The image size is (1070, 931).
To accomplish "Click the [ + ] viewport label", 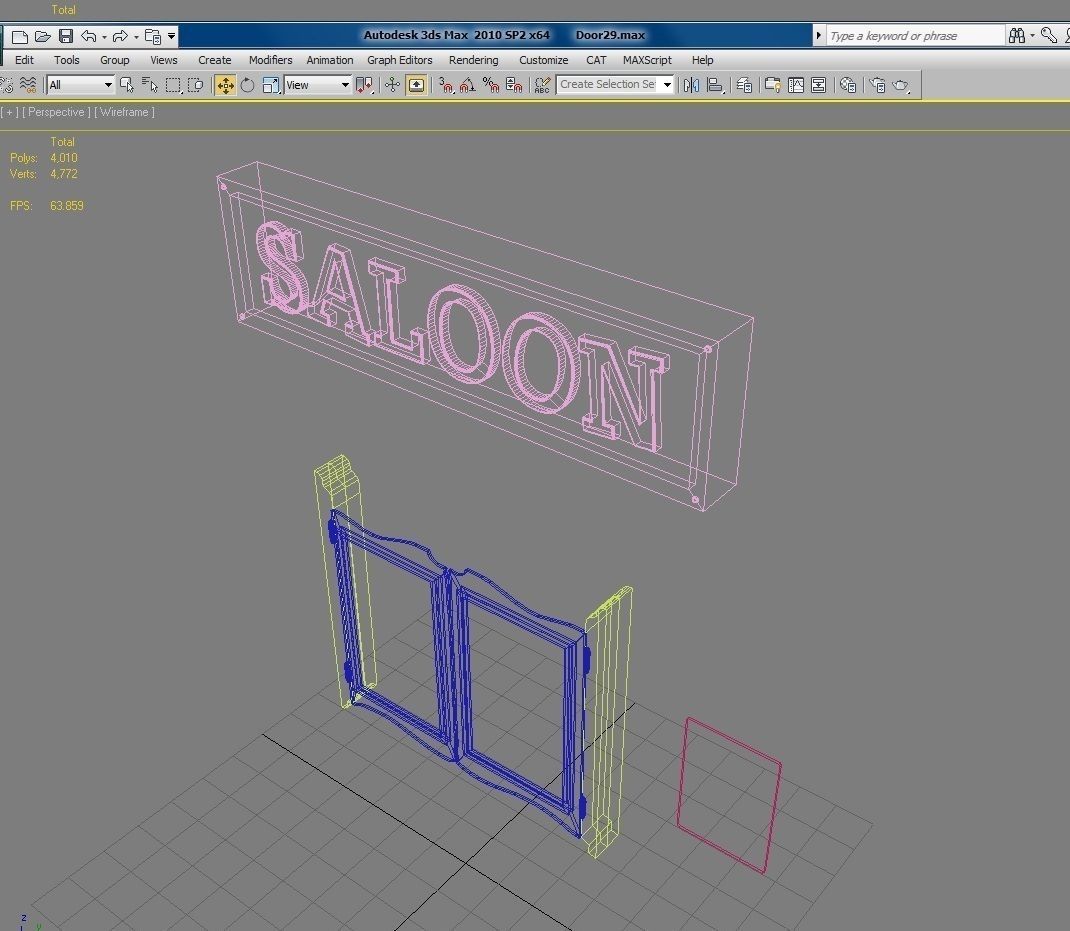I will coord(10,112).
